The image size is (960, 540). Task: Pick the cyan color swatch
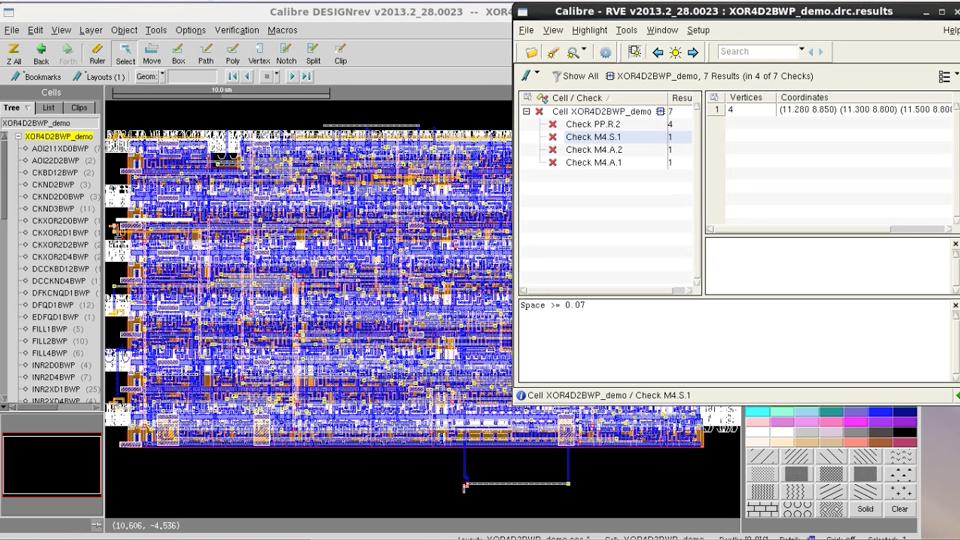pyautogui.click(x=757, y=411)
